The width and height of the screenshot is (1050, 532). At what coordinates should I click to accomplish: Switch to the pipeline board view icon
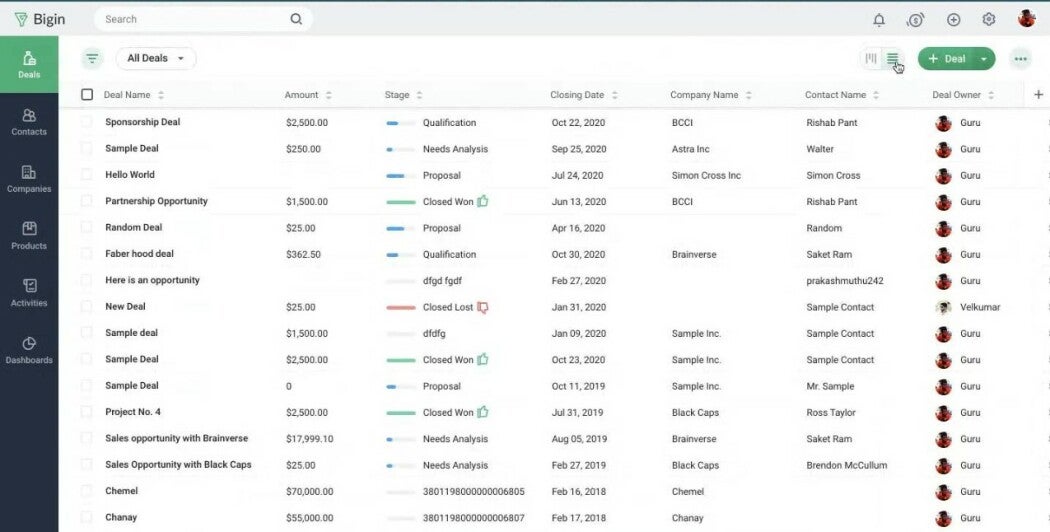871,59
